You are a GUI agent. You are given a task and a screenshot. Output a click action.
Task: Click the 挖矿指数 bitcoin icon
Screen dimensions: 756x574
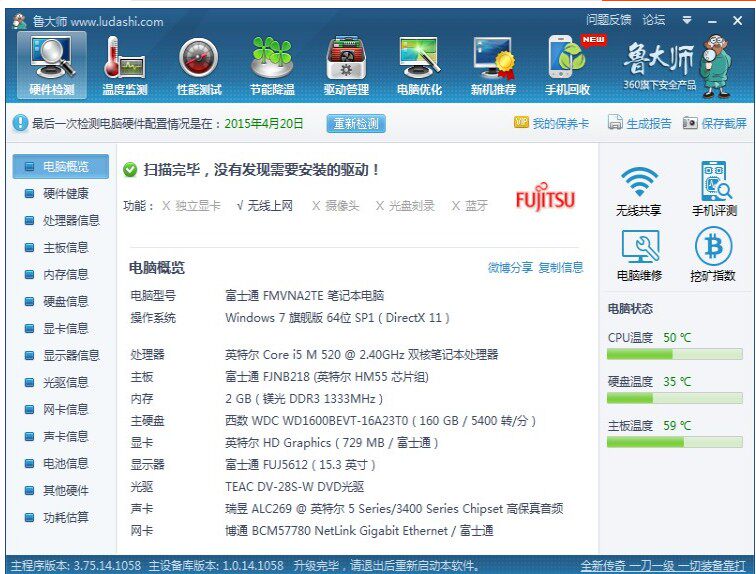coord(714,246)
